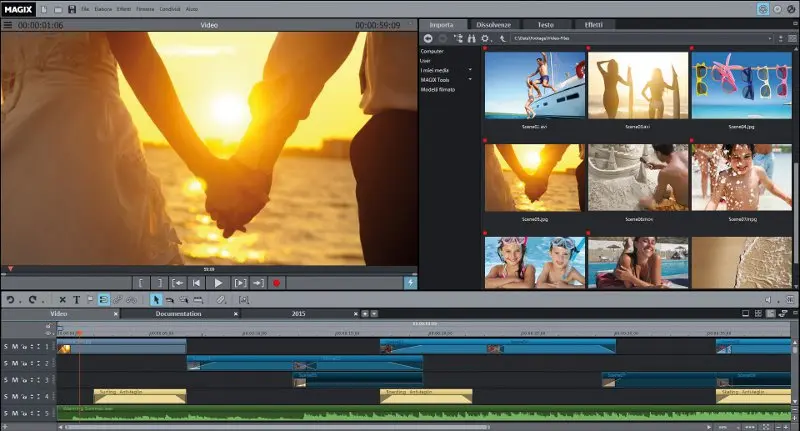This screenshot has height=431, width=800.
Task: Open the Condividi menu
Action: click(x=170, y=9)
